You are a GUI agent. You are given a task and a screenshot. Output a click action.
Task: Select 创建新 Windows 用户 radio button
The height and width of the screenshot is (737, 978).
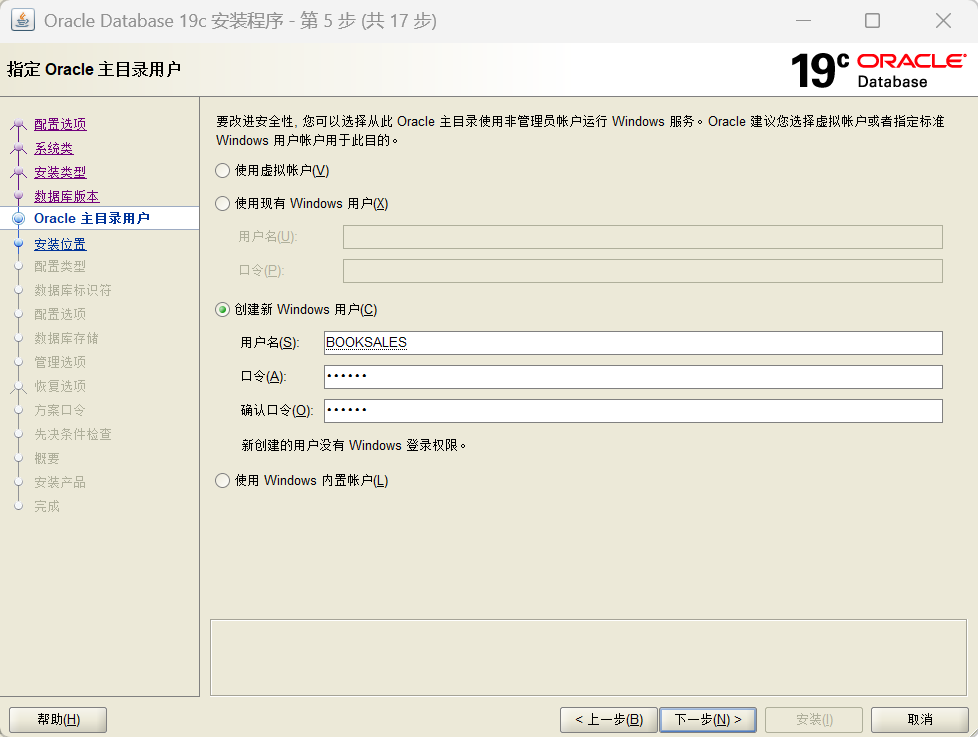(222, 309)
